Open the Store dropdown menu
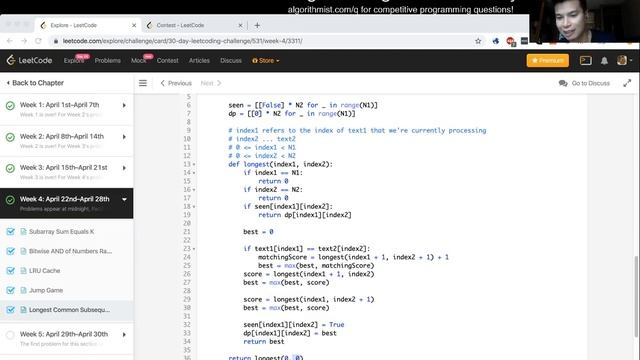The image size is (640, 360). (x=266, y=60)
